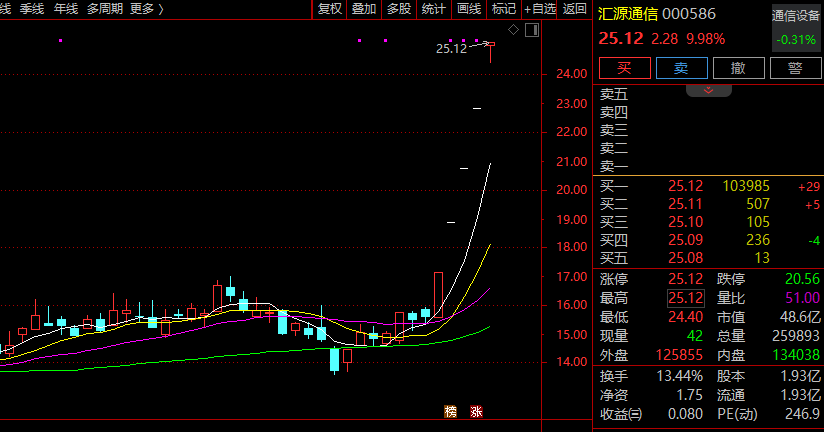This screenshot has width=824, height=432.
Task: Open the 更多 periods dropdown
Action: [x=145, y=9]
